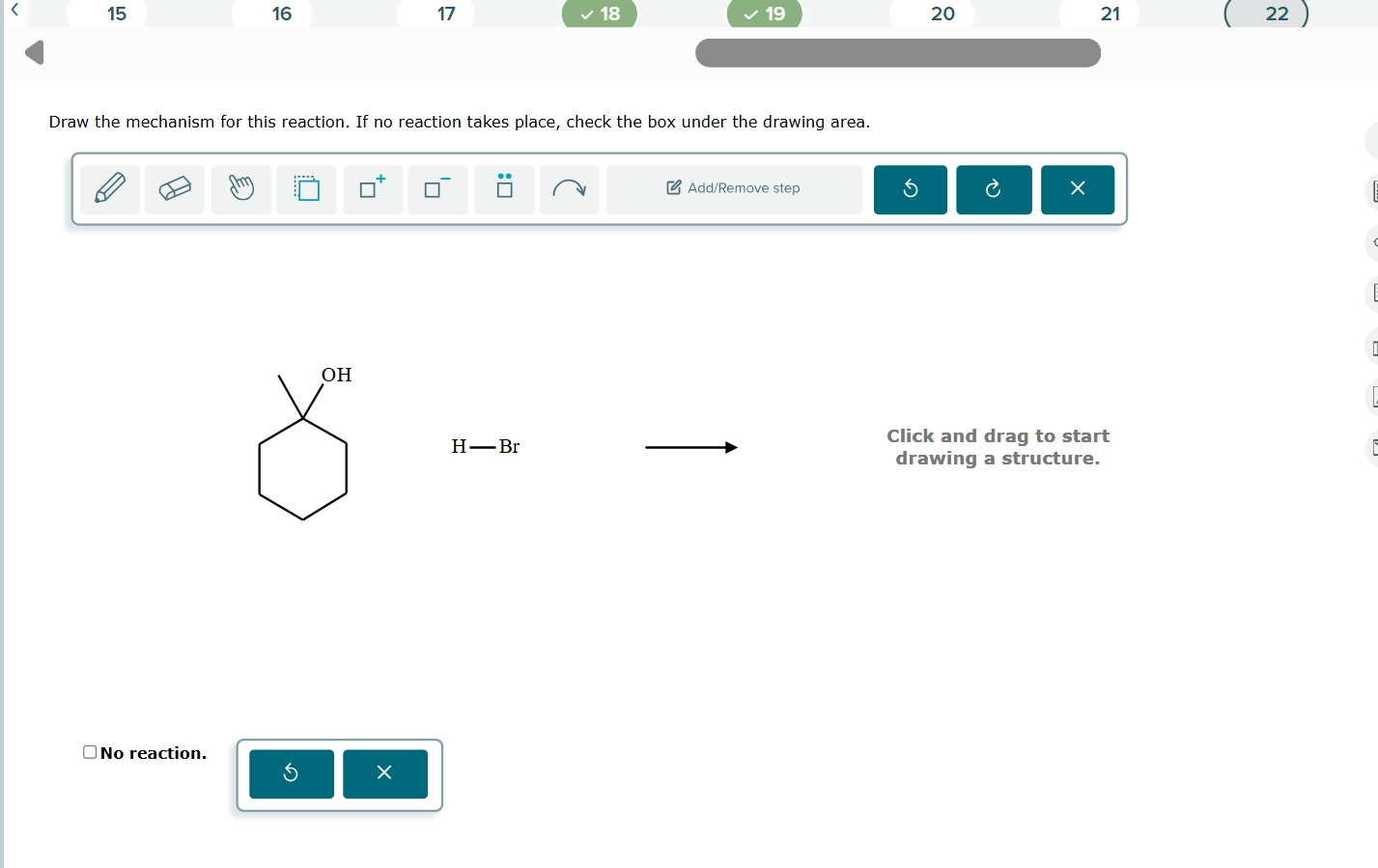
Task: Click the question list horizontal scrollbar
Action: pyautogui.click(x=898, y=53)
